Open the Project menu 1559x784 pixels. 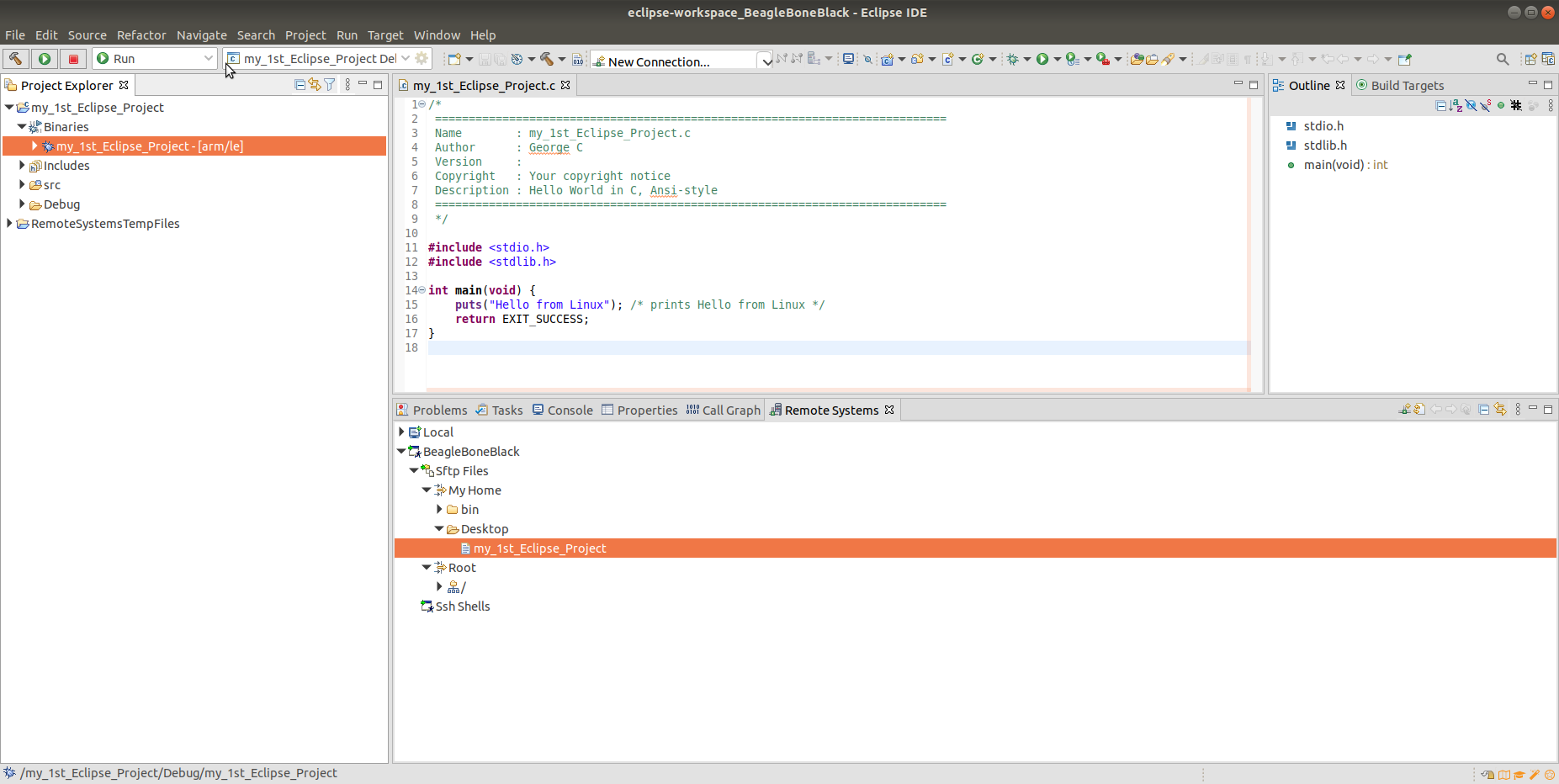point(305,35)
